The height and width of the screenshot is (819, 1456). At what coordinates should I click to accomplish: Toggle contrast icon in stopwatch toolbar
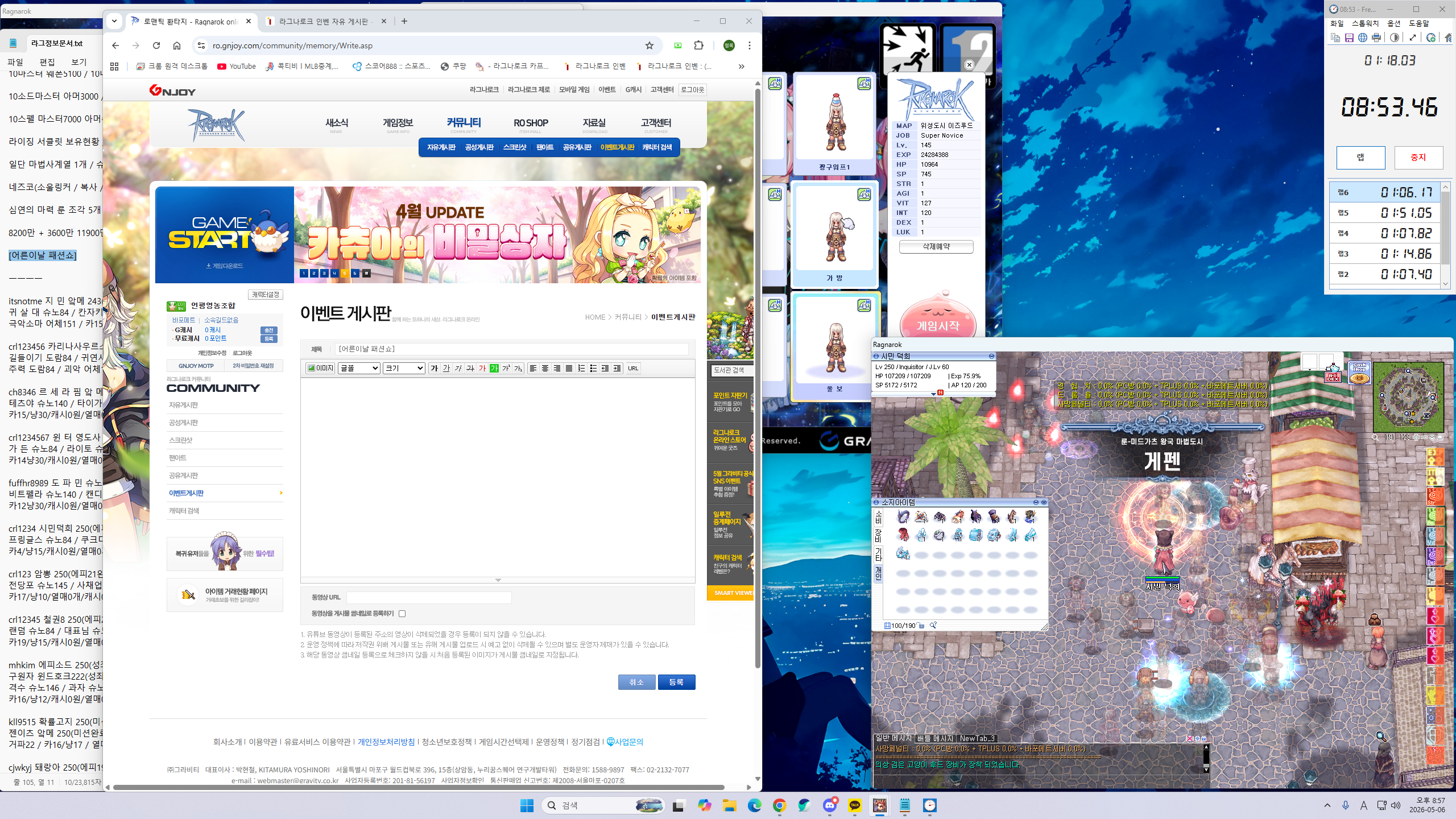[x=1395, y=38]
